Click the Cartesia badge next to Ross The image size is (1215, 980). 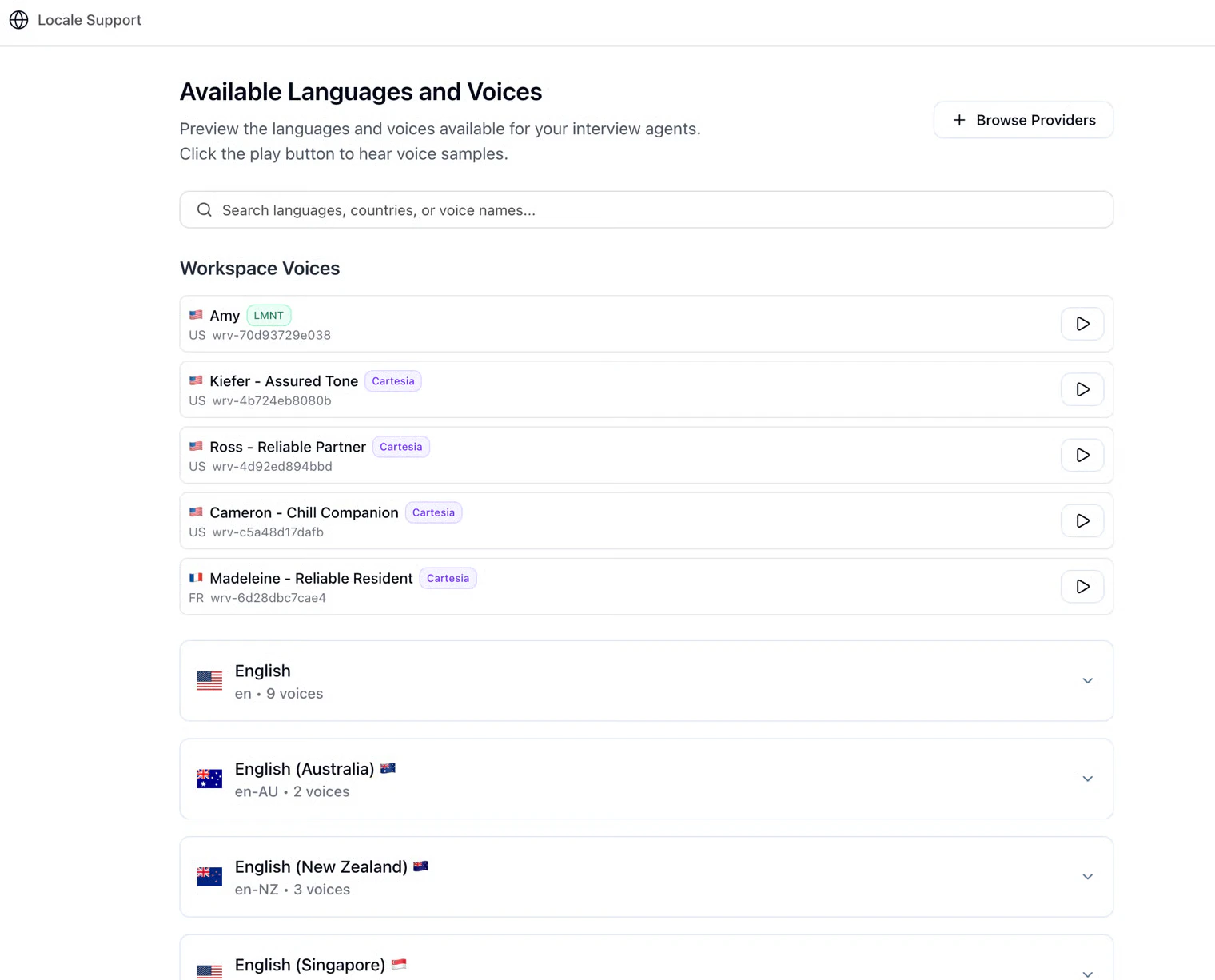(x=401, y=447)
